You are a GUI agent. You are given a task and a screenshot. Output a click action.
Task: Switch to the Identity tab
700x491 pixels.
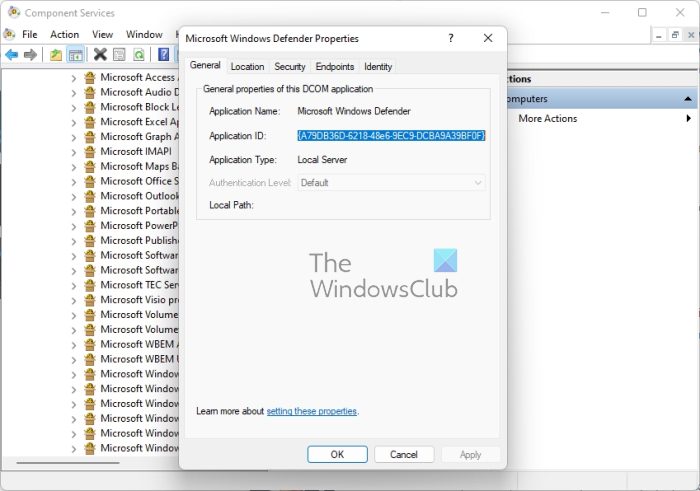point(378,67)
